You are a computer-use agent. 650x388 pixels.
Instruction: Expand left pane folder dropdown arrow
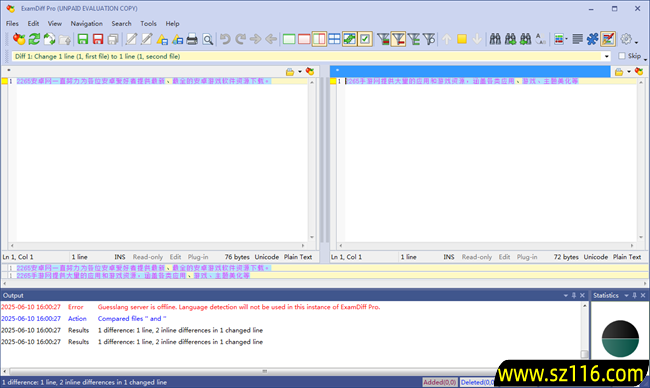pos(300,72)
